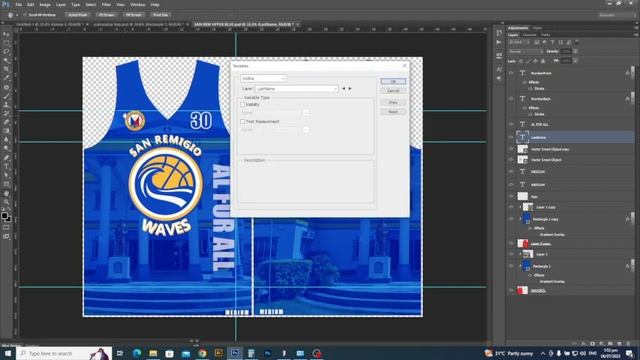Screen dimensions: 640x360
Task: Select the Pen tool
Action: point(6,158)
